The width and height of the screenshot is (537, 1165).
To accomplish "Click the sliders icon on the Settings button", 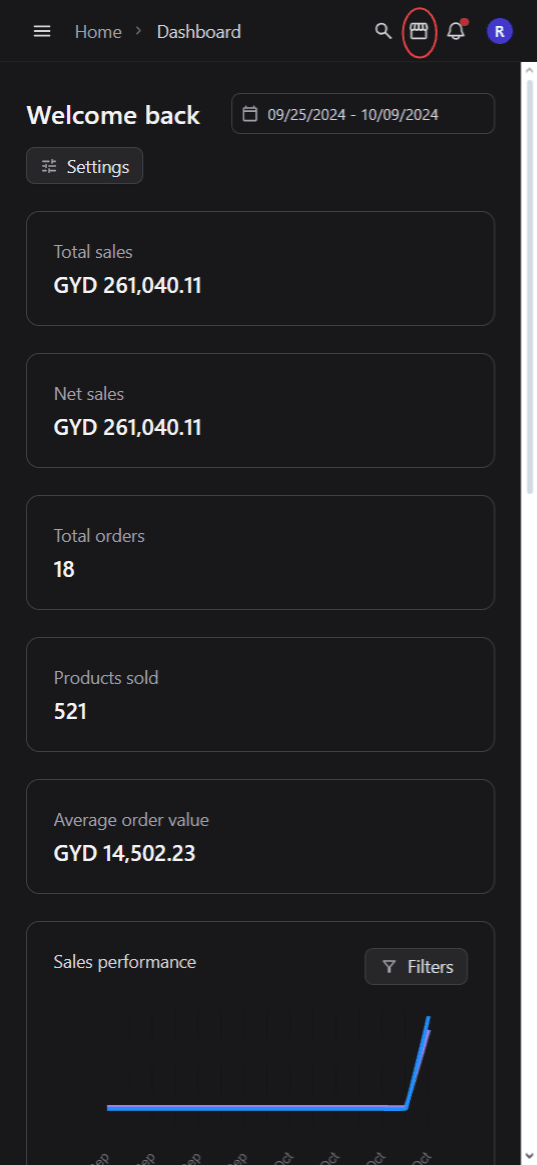I will point(49,166).
